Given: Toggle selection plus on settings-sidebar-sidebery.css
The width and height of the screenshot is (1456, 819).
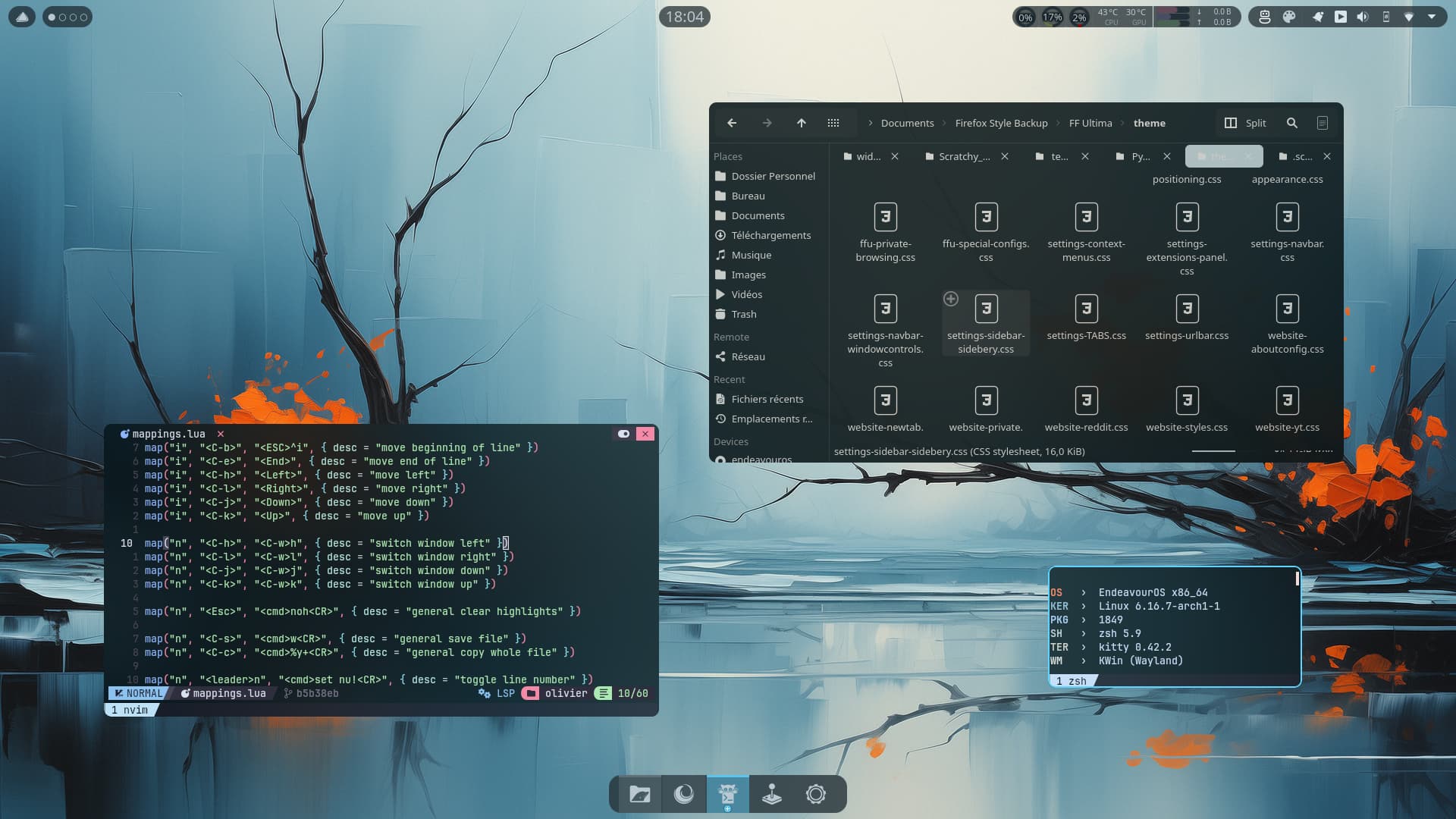Looking at the screenshot, I should point(951,299).
